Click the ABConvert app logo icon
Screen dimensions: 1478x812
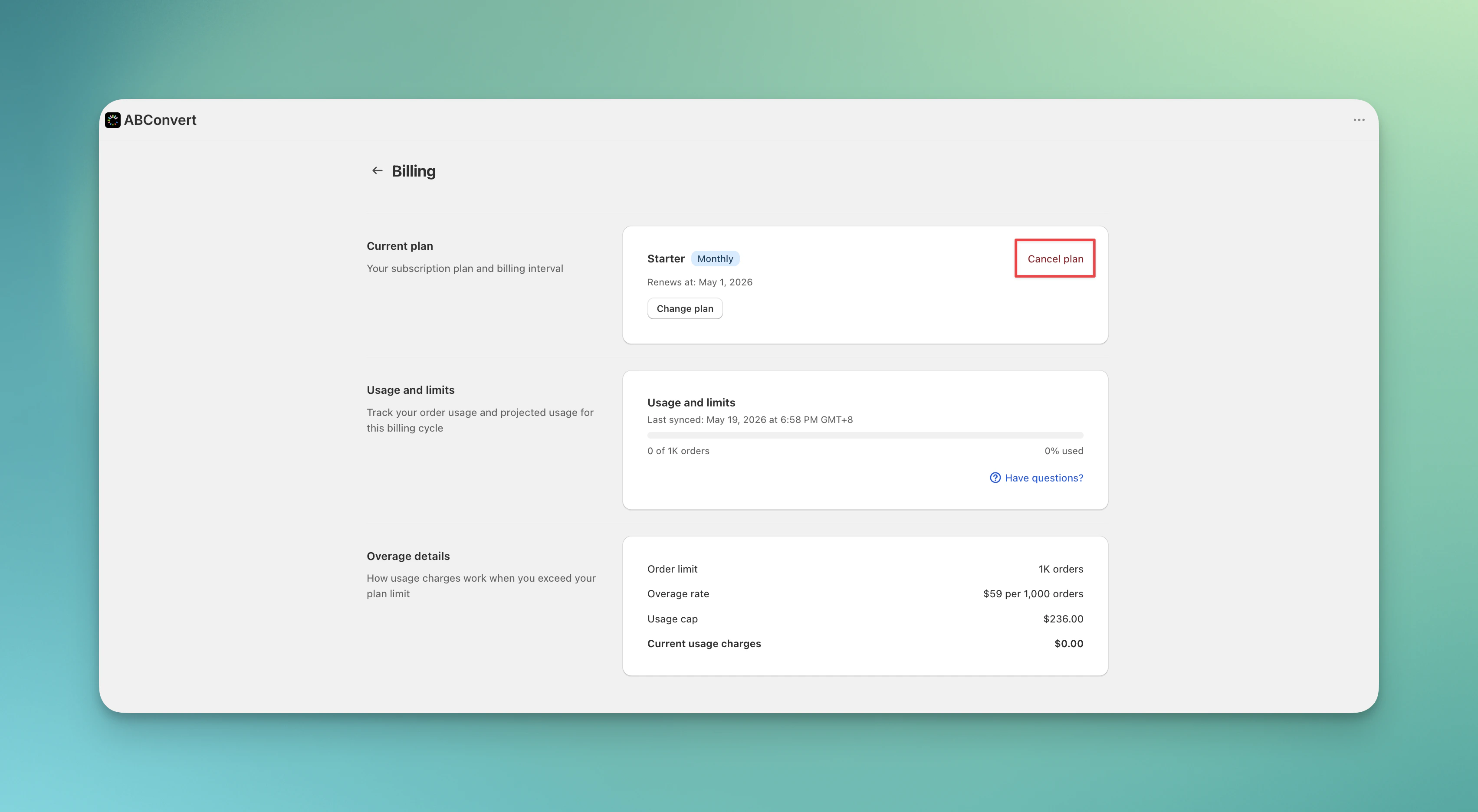click(x=113, y=120)
